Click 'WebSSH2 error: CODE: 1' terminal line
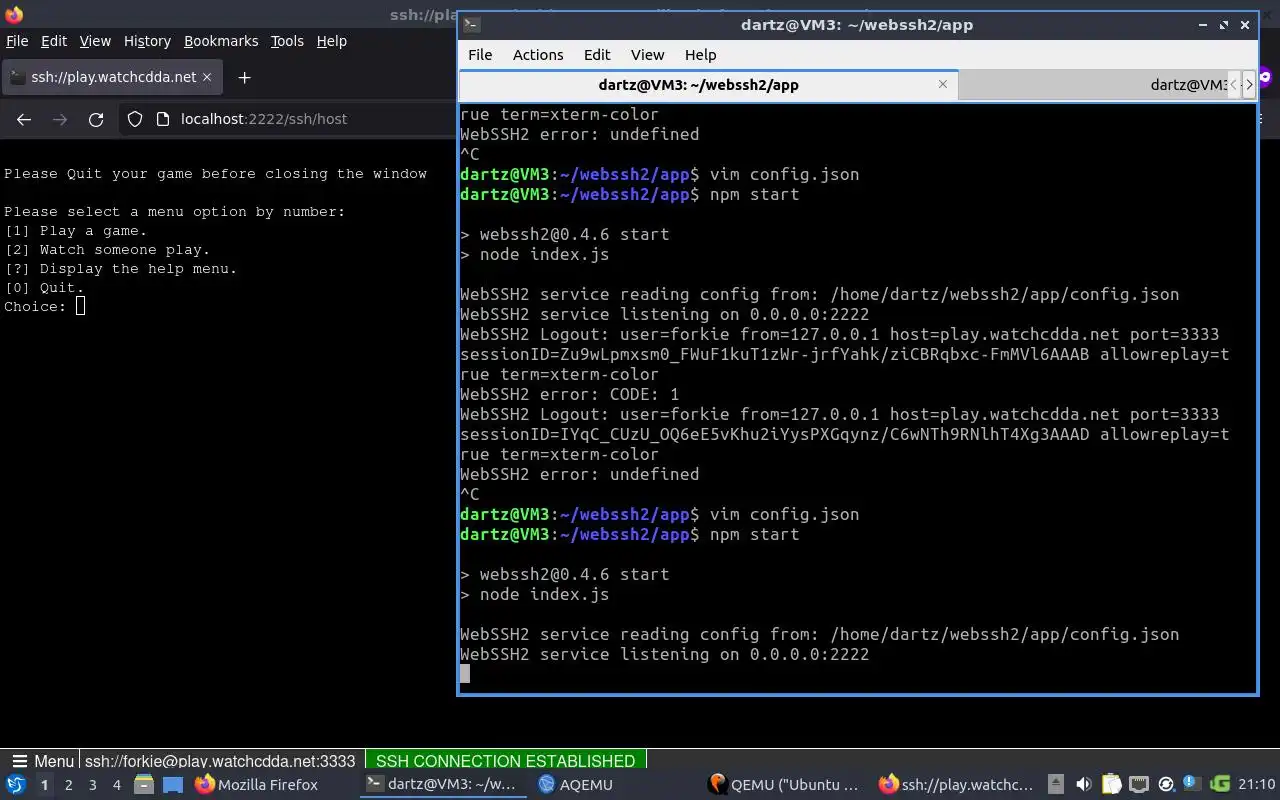Image resolution: width=1280 pixels, height=800 pixels. (x=570, y=394)
